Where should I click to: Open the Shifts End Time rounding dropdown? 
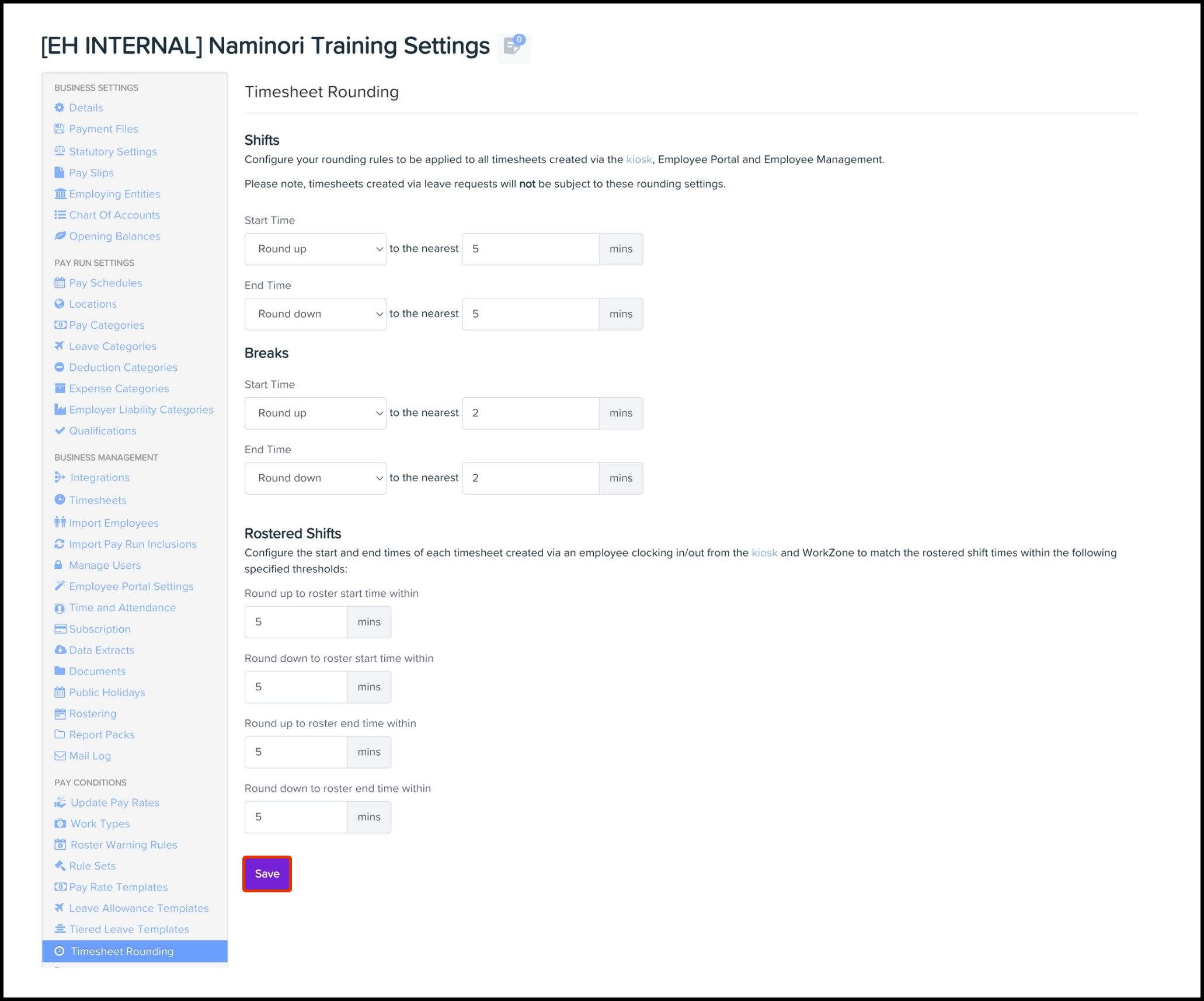coord(315,314)
